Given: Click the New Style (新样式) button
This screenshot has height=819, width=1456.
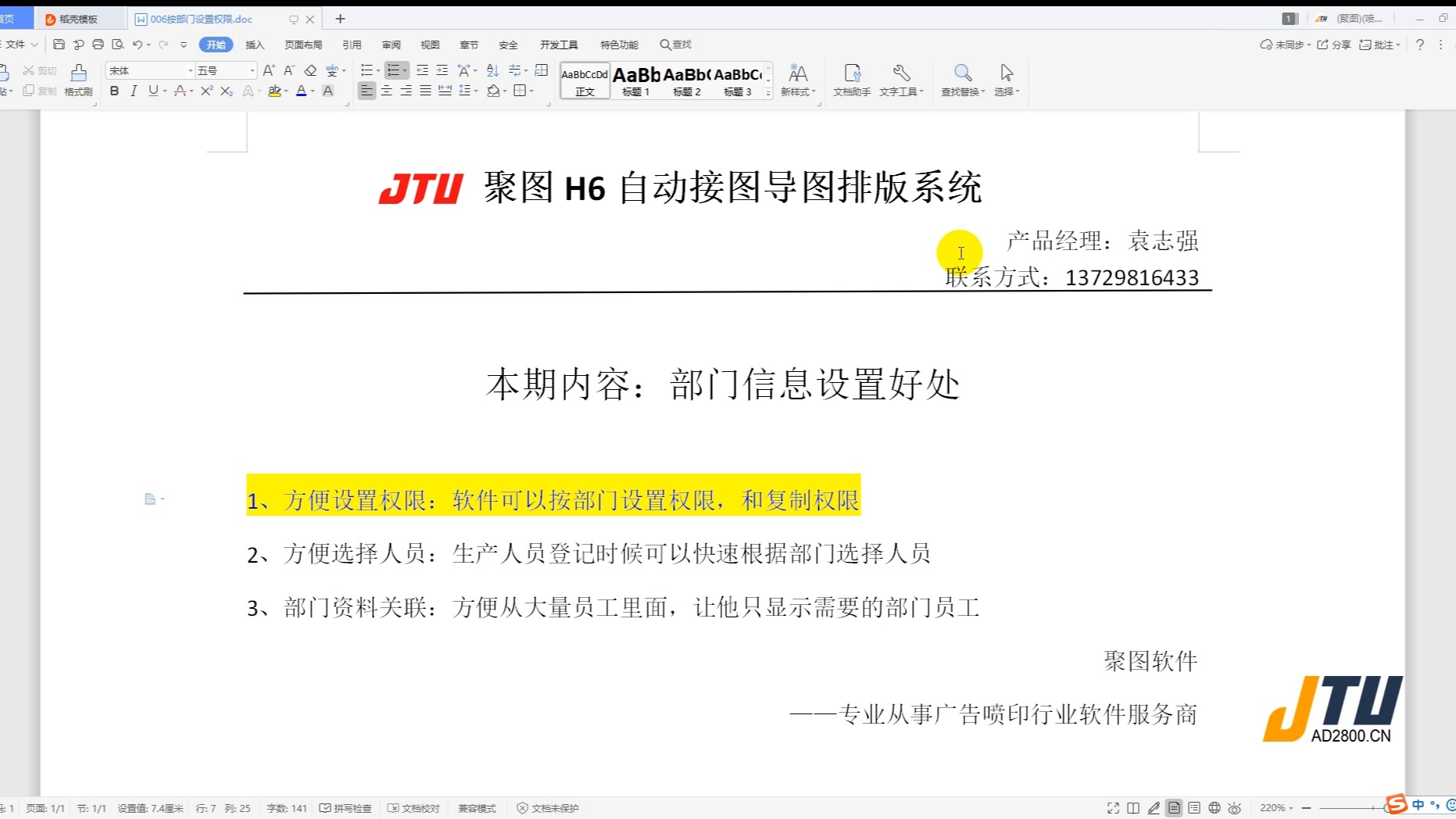Looking at the screenshot, I should pos(798,80).
